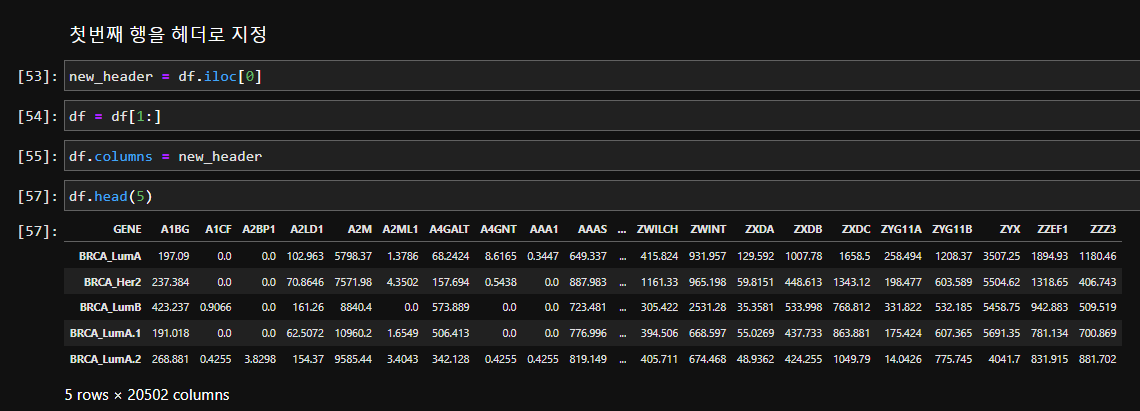The height and width of the screenshot is (411, 1140).
Task: Click the value 14.0426 in the ZYG11A column
Action: (x=904, y=359)
